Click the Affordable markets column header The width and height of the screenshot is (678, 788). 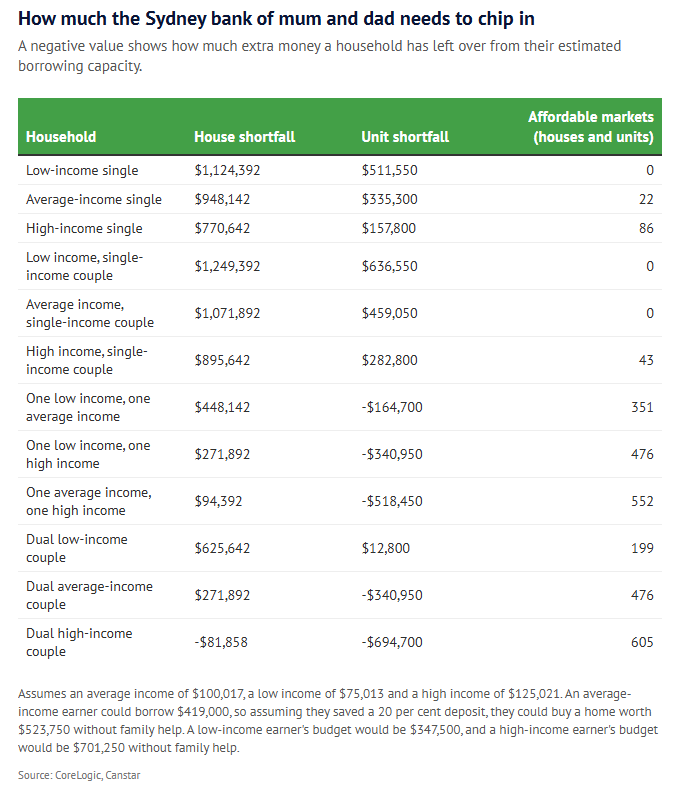tap(591, 127)
